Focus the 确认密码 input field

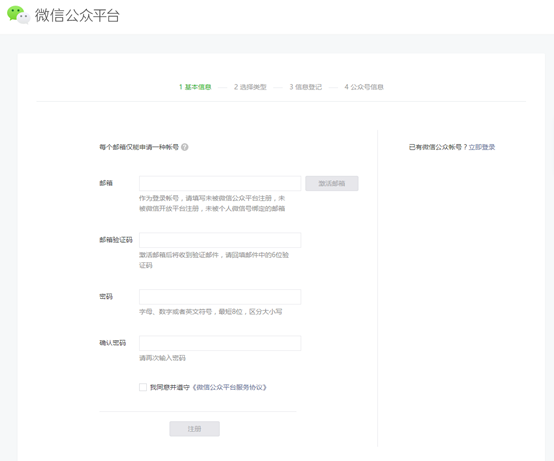(220, 343)
